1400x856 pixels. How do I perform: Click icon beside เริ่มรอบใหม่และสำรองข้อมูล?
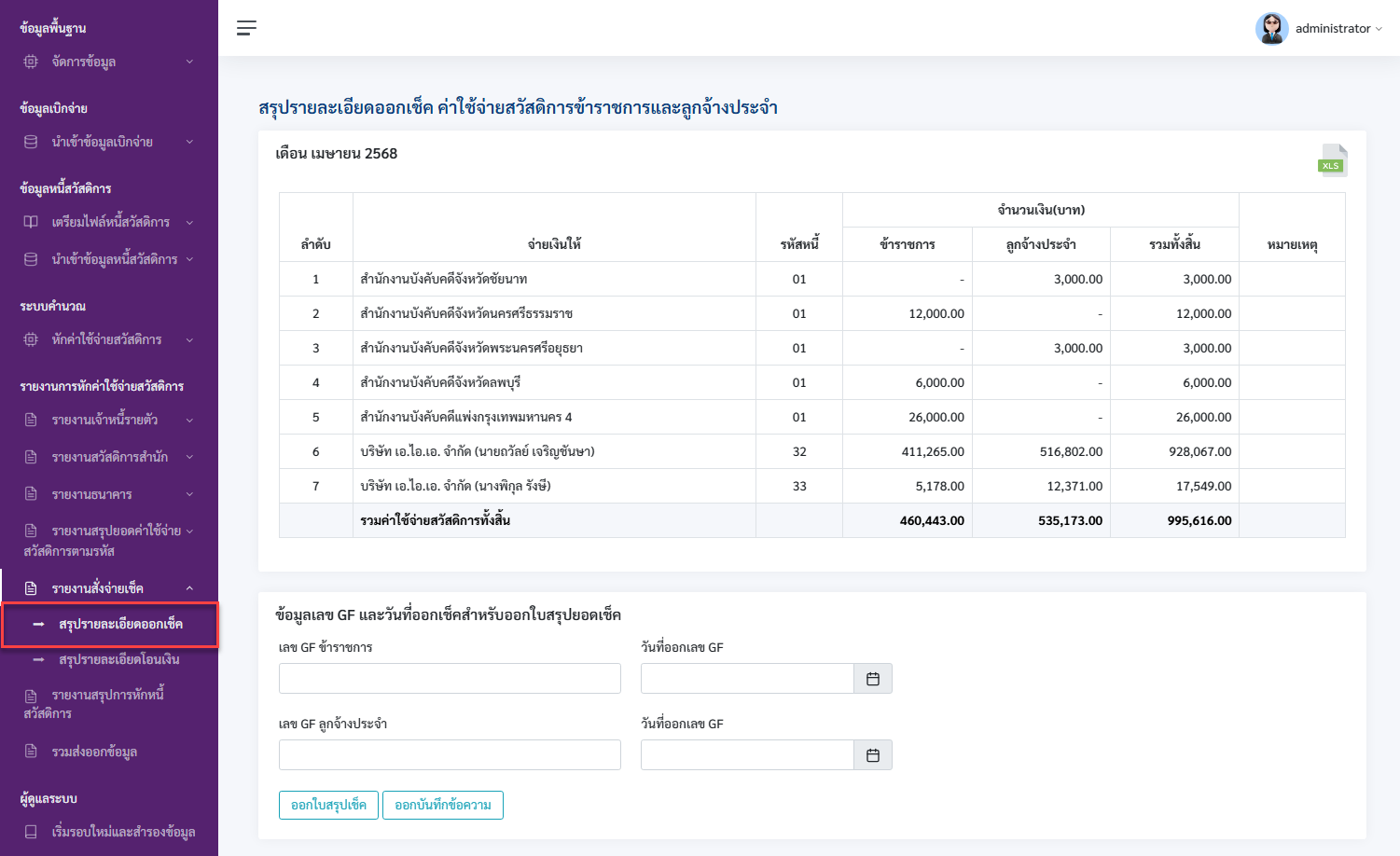pos(31,832)
